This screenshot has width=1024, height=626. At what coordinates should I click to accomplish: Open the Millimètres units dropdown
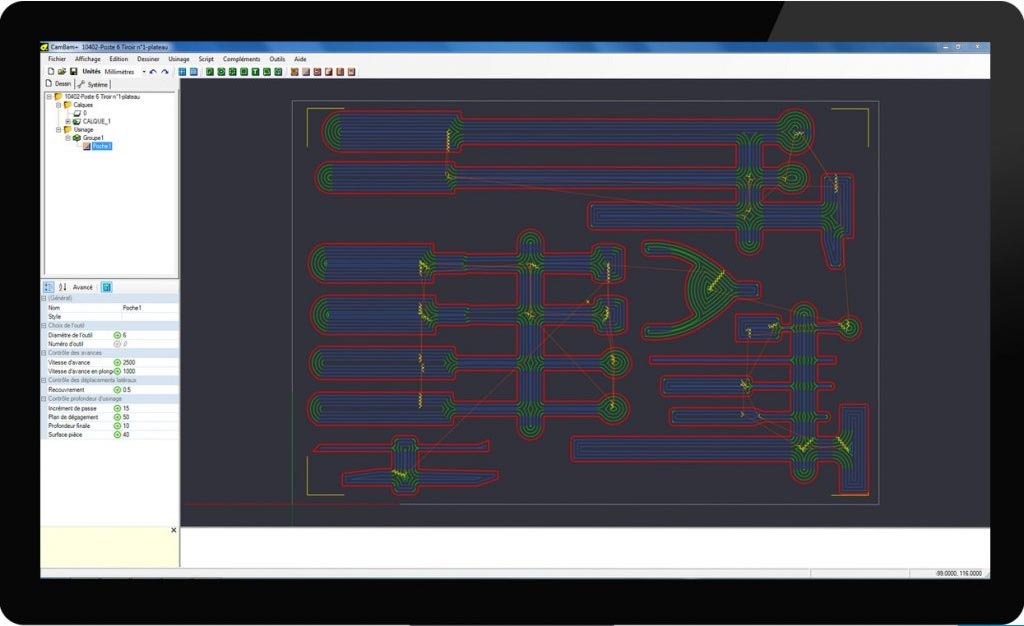[143, 72]
